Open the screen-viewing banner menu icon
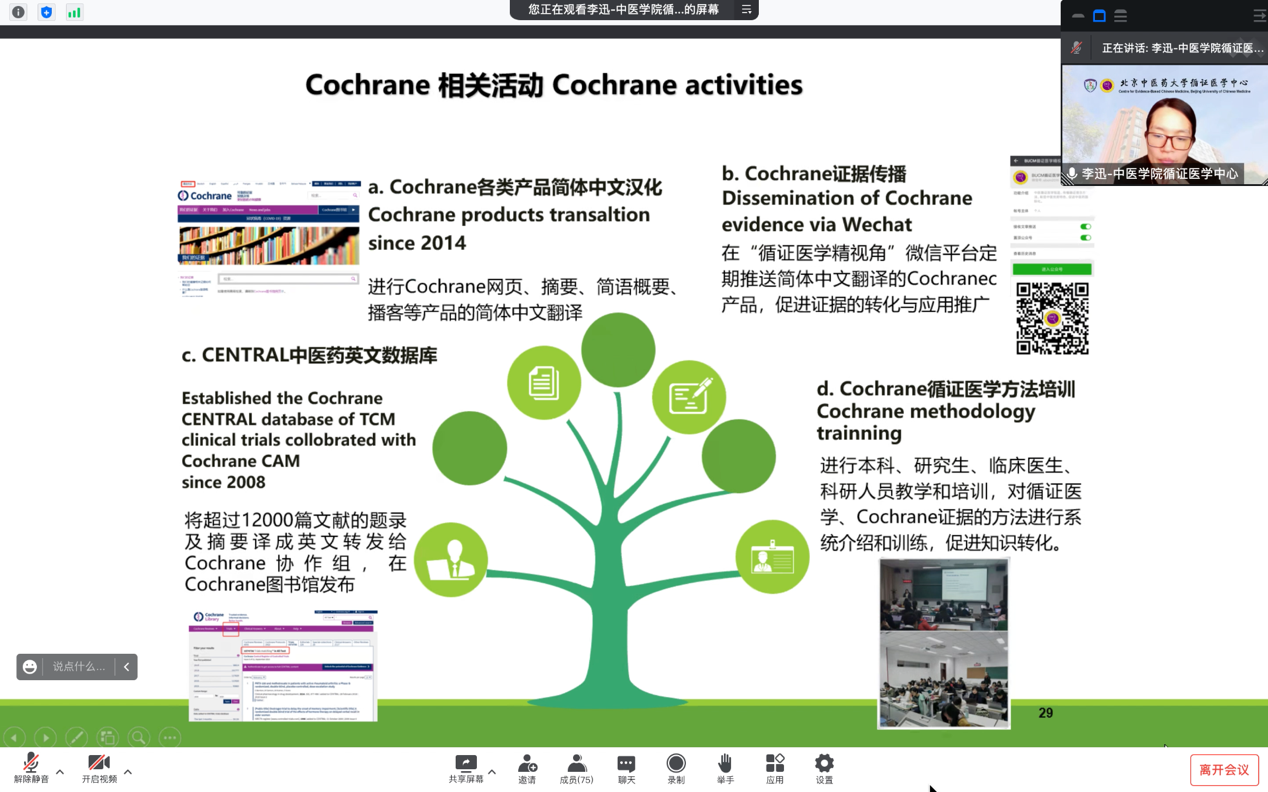 tap(746, 9)
